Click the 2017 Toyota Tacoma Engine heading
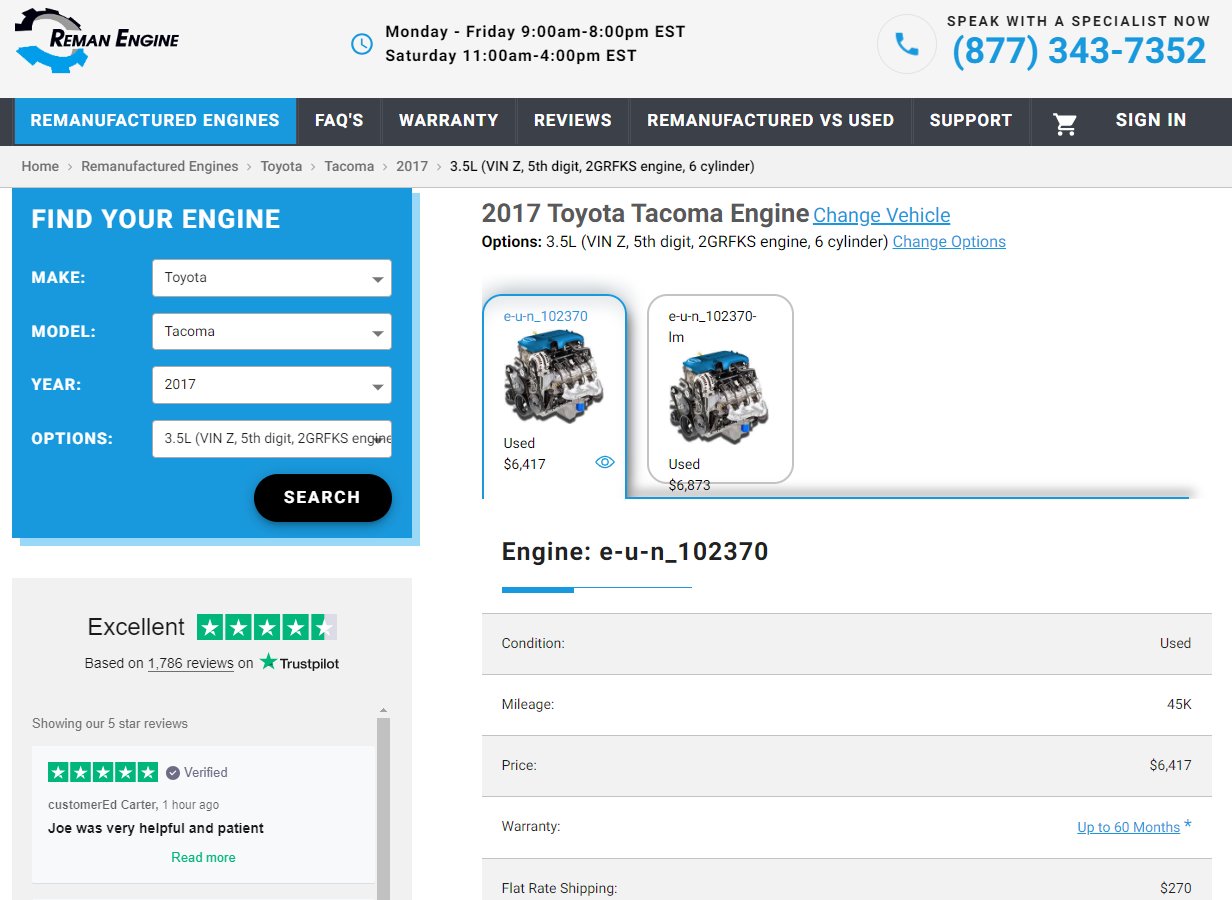This screenshot has height=900, width=1232. coord(645,214)
